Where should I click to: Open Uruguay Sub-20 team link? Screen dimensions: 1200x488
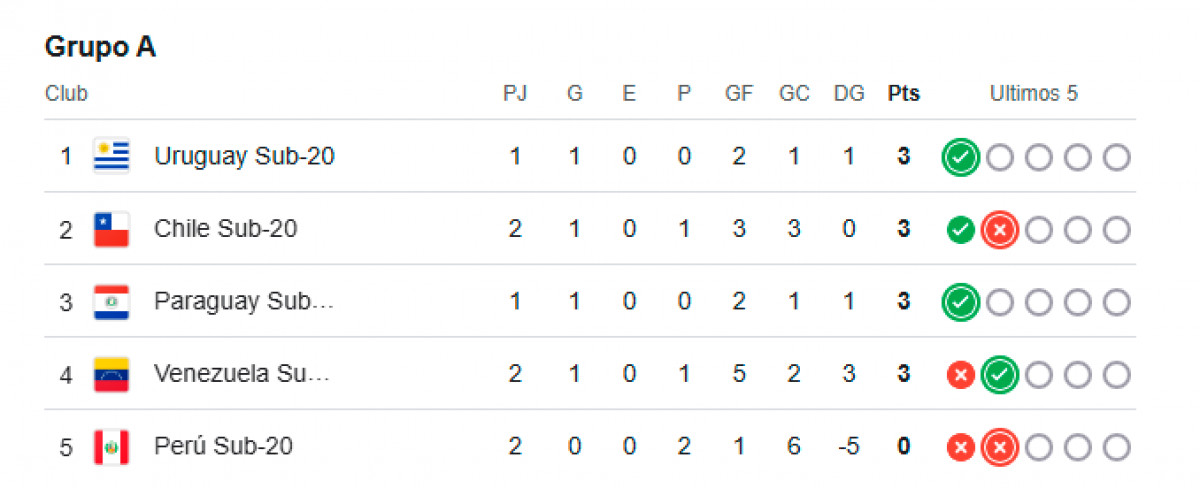pos(244,157)
